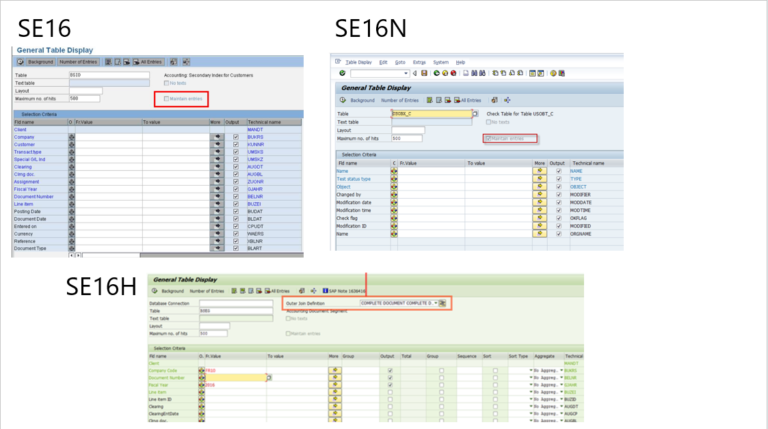Open Edit menu in SE16N window
Image resolution: width=768 pixels, height=429 pixels.
point(384,62)
